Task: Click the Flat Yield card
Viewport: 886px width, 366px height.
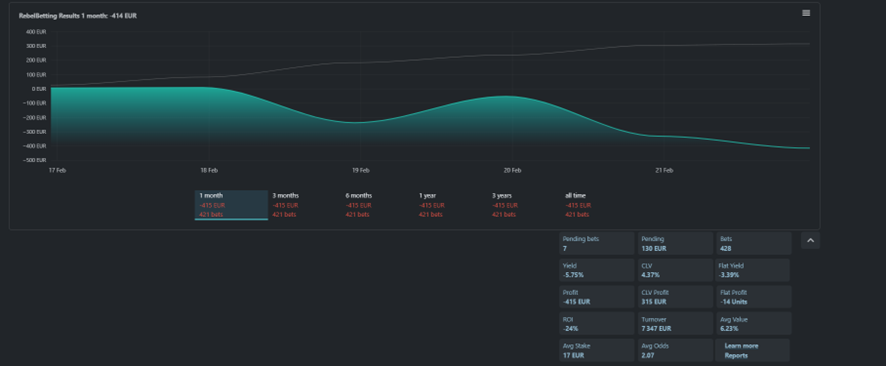Action: click(x=753, y=270)
